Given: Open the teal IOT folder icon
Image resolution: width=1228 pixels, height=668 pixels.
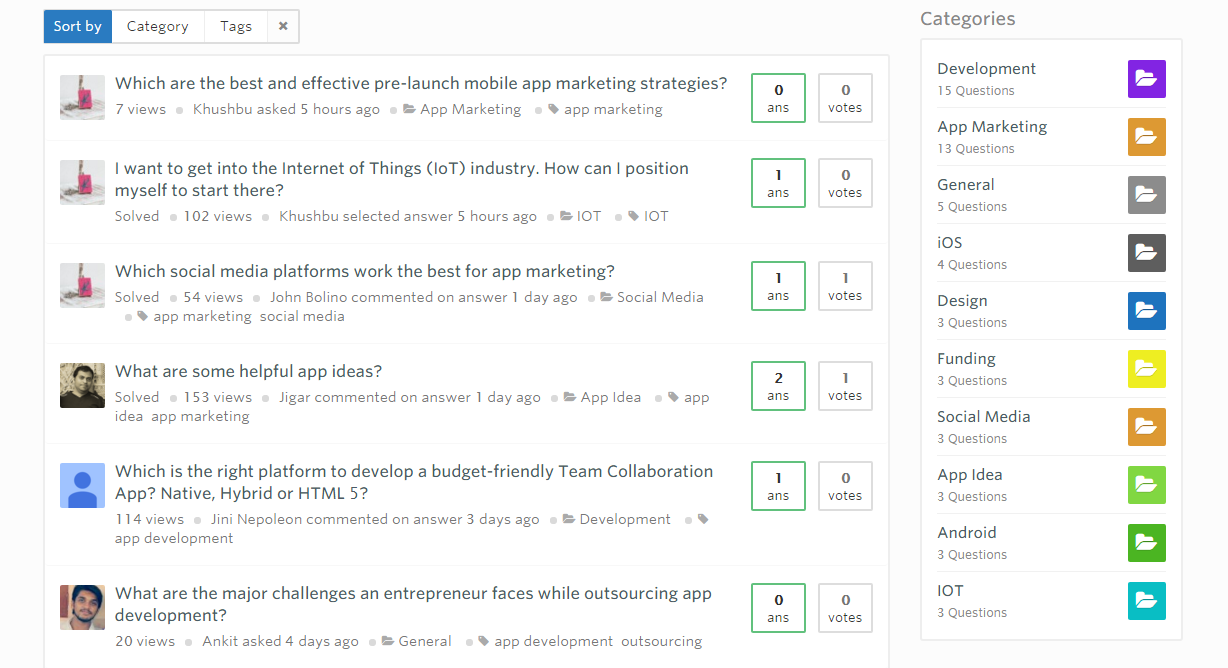Looking at the screenshot, I should coord(1146,601).
